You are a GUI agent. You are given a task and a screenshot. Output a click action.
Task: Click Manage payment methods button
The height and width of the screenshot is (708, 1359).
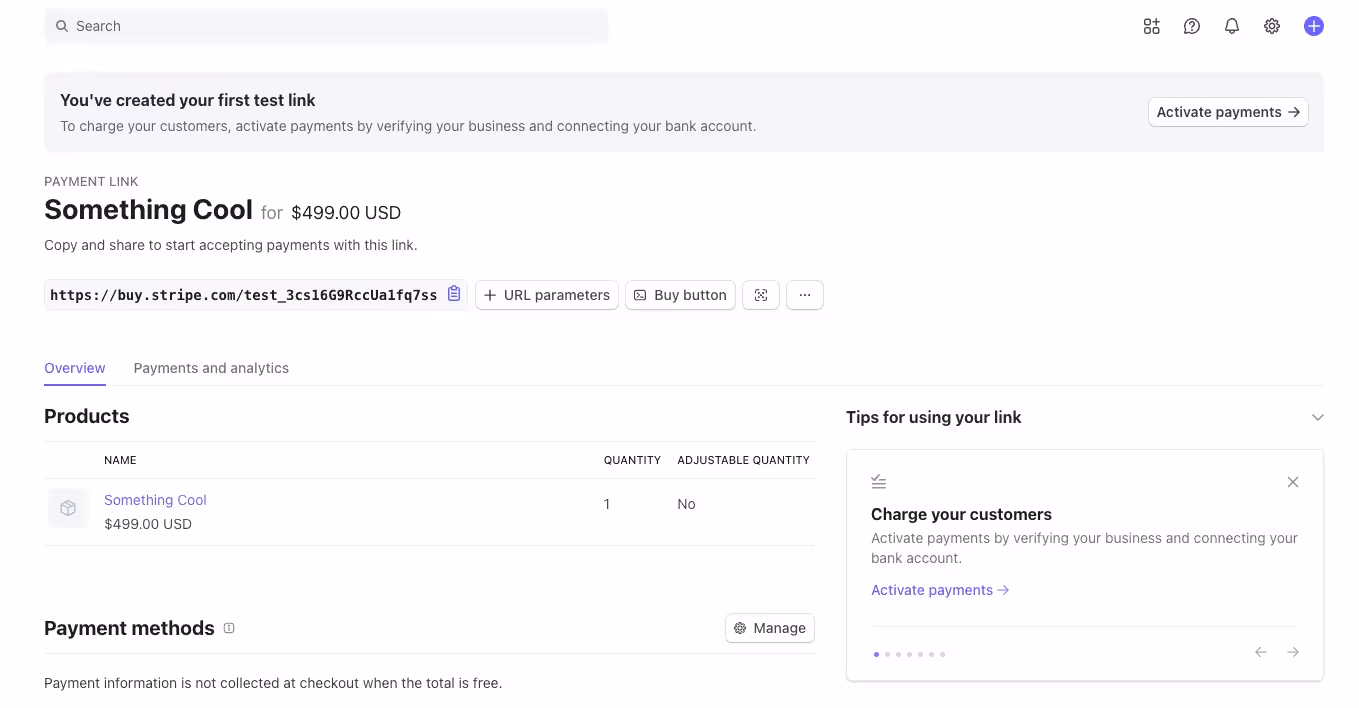(769, 628)
